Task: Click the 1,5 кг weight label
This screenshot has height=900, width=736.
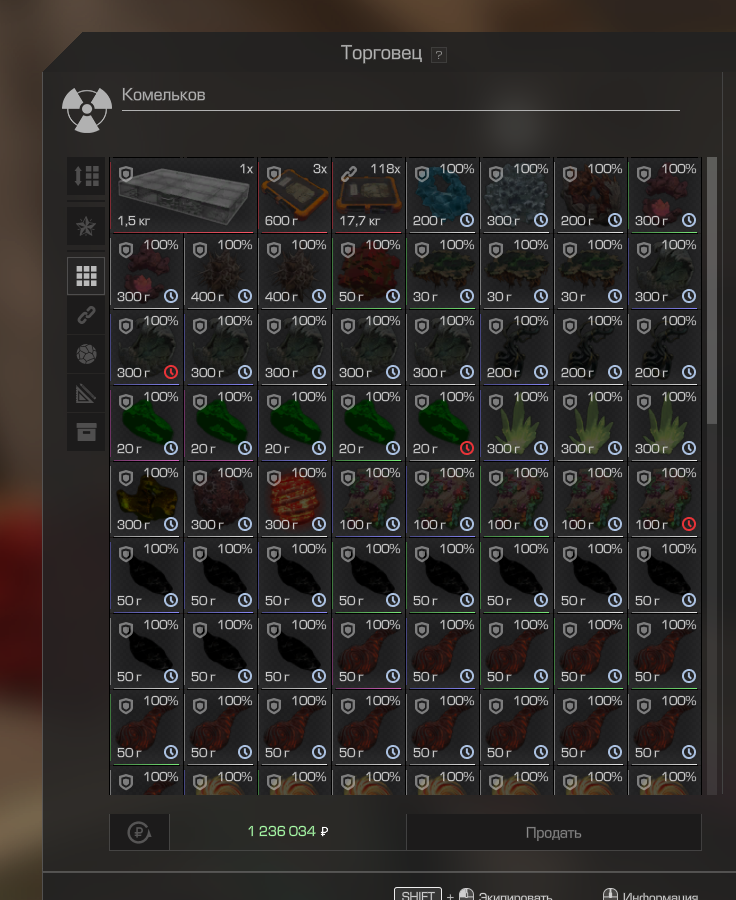Action: (x=134, y=220)
